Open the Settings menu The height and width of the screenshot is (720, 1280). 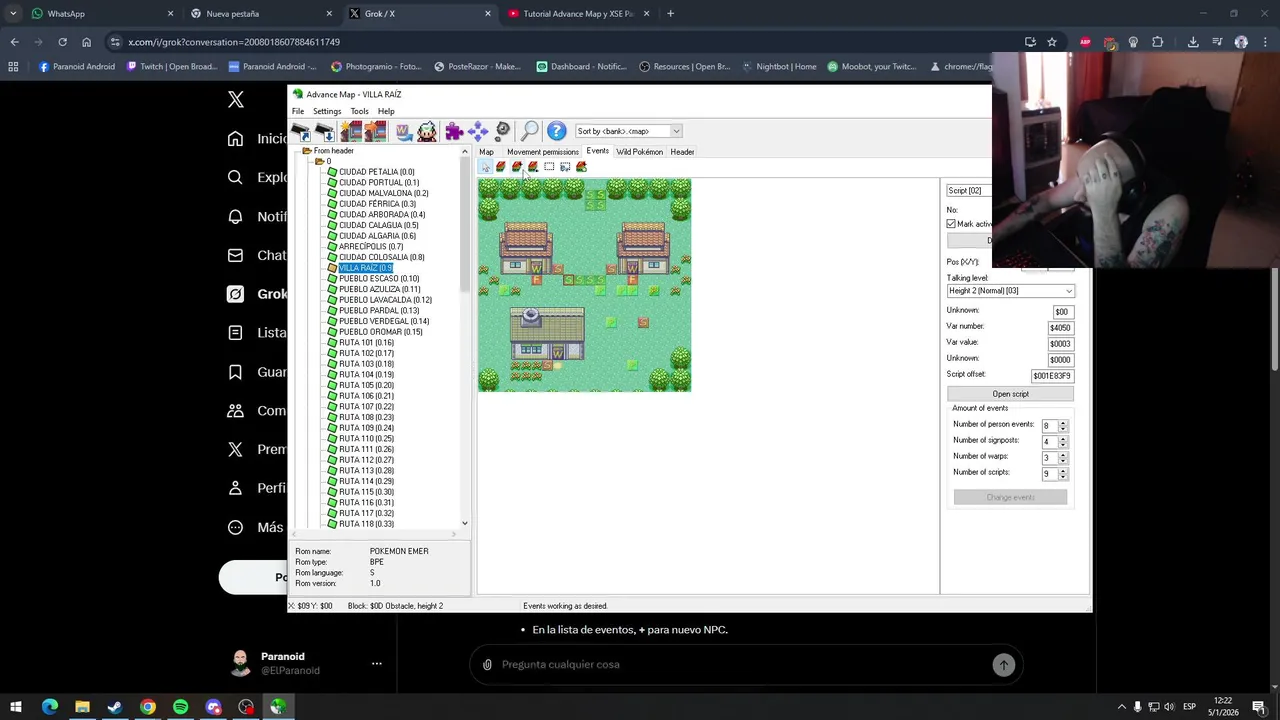point(327,111)
